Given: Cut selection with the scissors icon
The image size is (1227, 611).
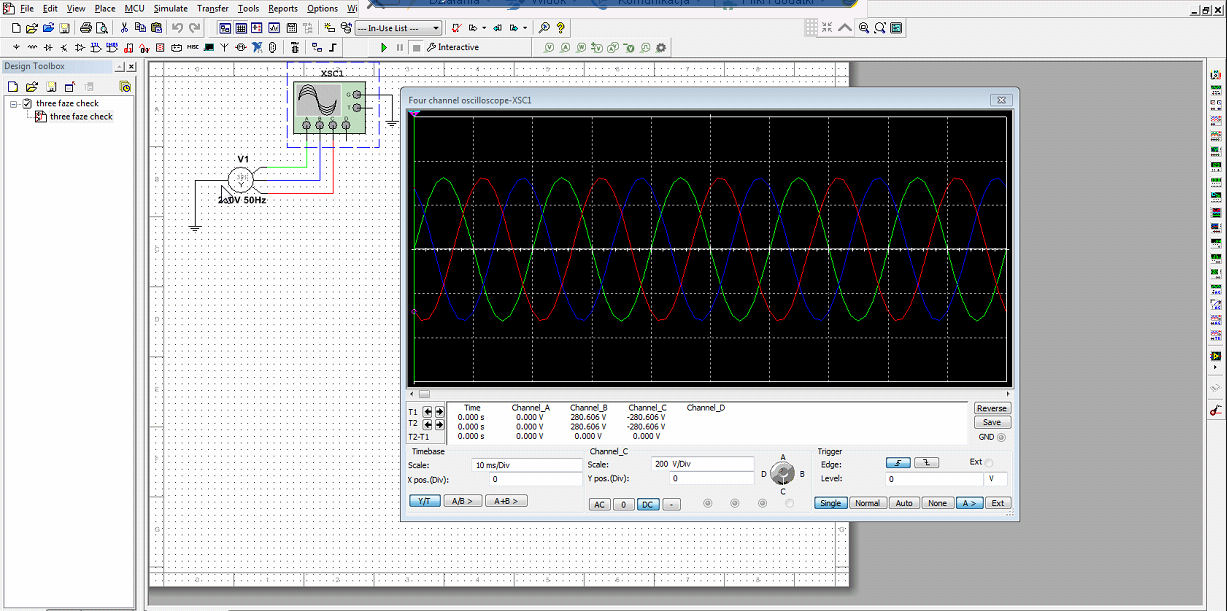Looking at the screenshot, I should 124,28.
